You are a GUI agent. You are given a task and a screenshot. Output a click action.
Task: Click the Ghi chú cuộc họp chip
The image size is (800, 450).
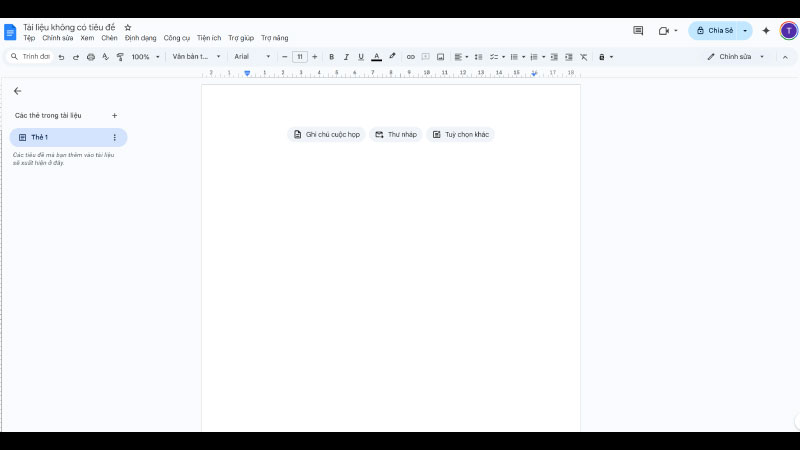(326, 134)
